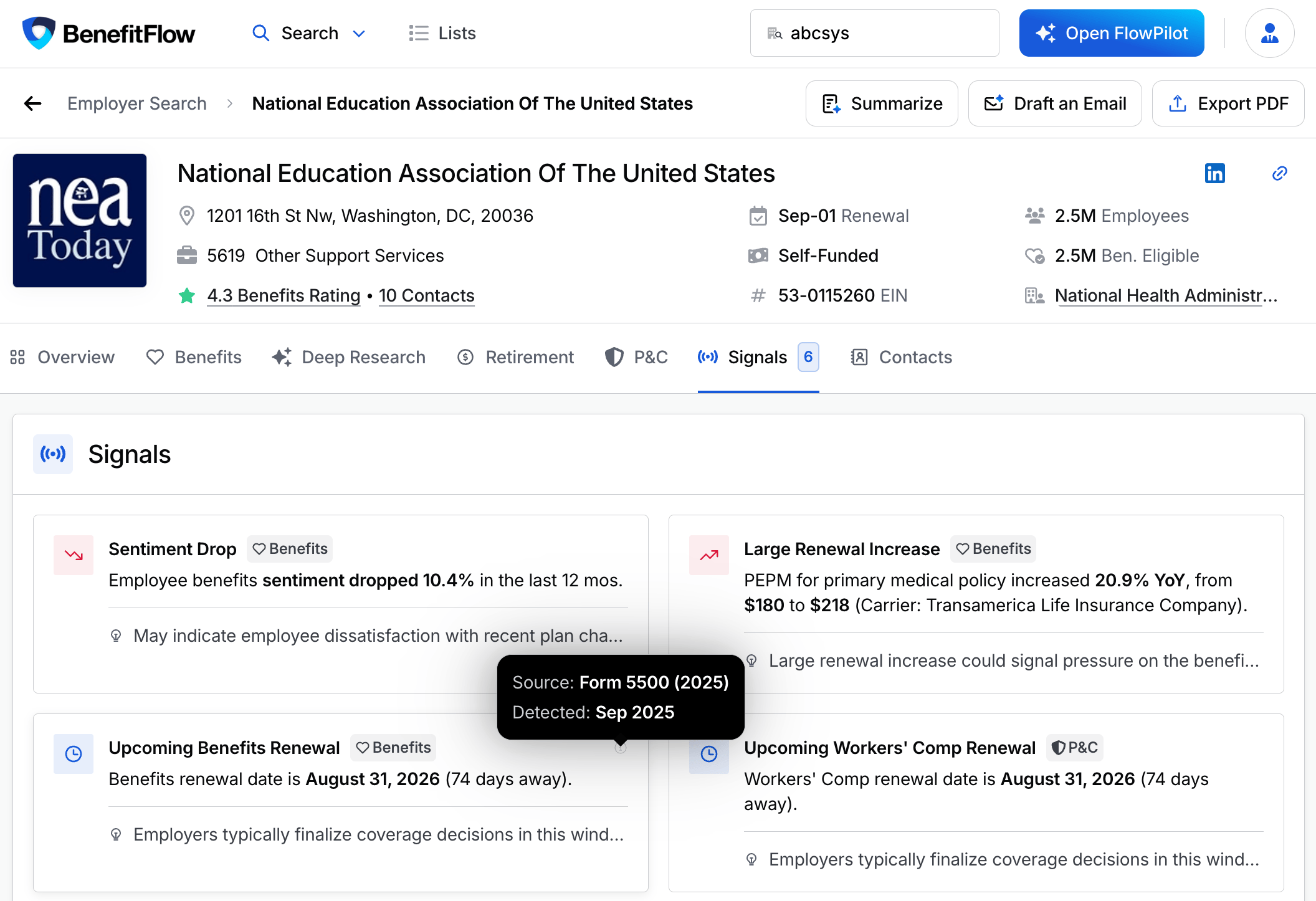Click the P&C tag on Workers' Comp Renewal
The image size is (1316, 901).
[x=1075, y=748]
